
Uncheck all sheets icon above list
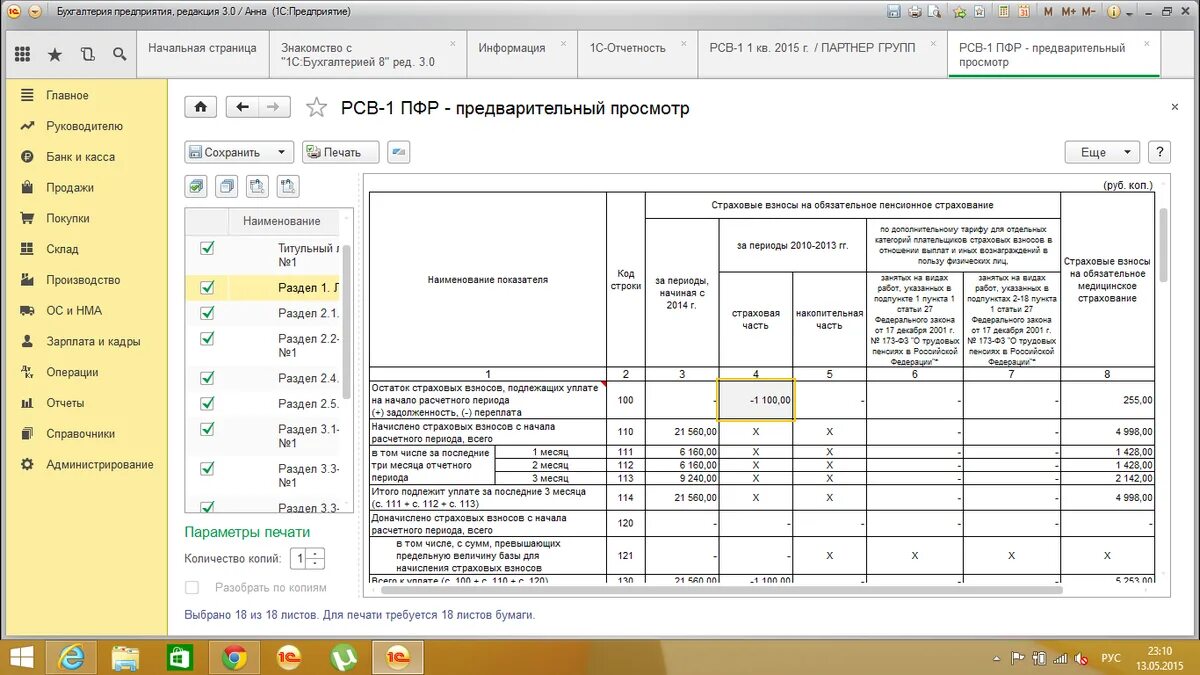pos(228,185)
